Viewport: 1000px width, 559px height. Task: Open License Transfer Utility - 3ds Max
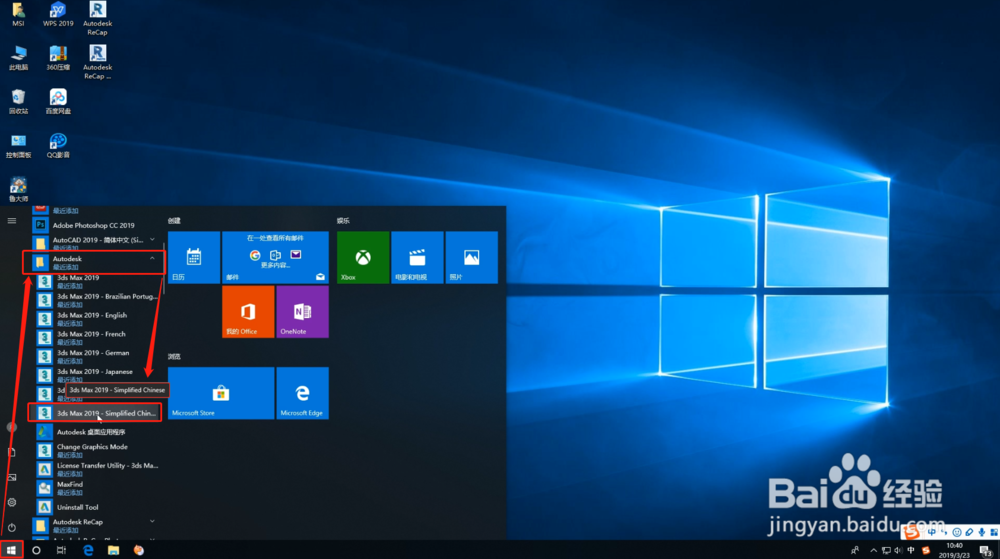click(x=98, y=469)
